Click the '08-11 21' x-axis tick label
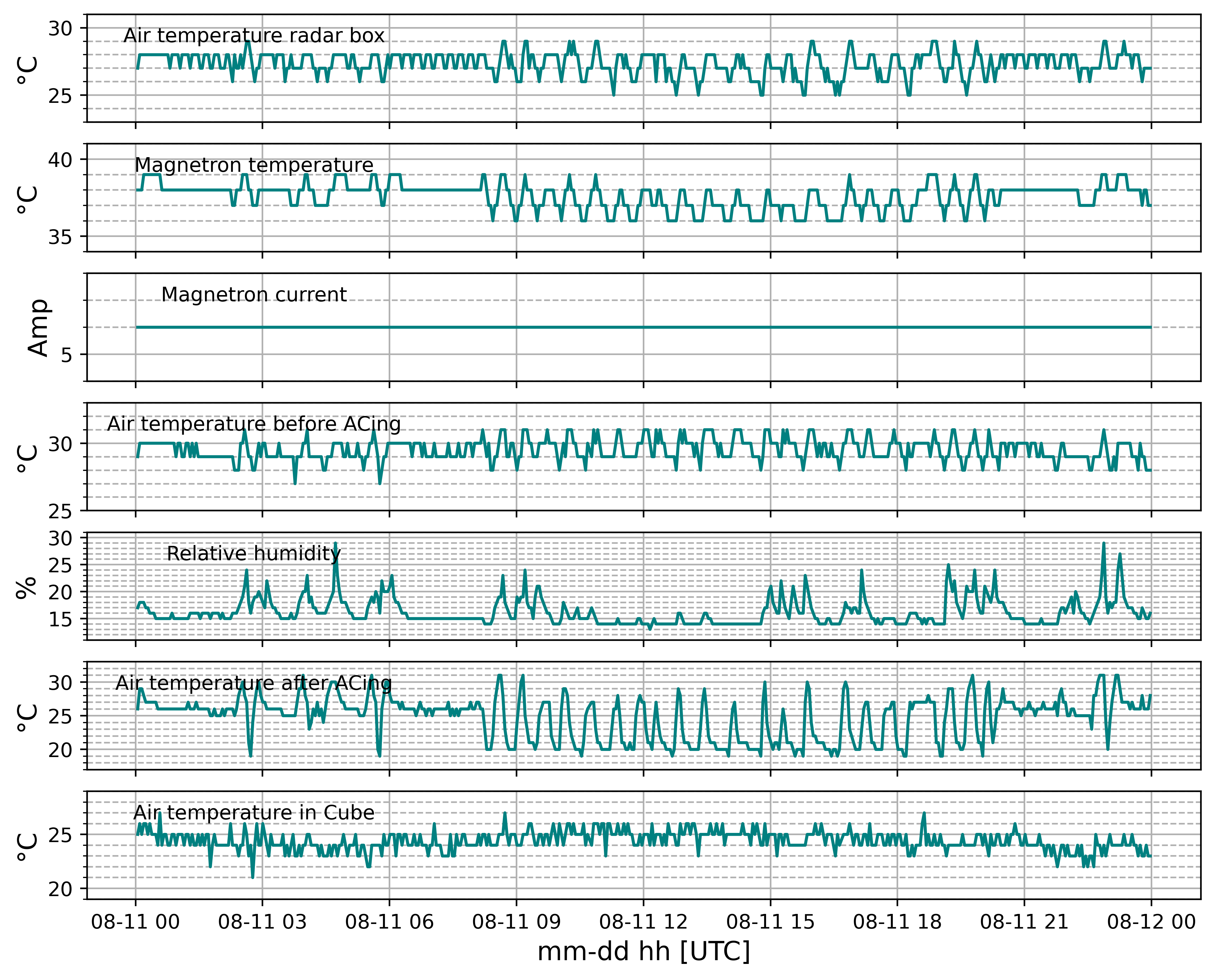Image resolution: width=1215 pixels, height=980 pixels. (1025, 922)
